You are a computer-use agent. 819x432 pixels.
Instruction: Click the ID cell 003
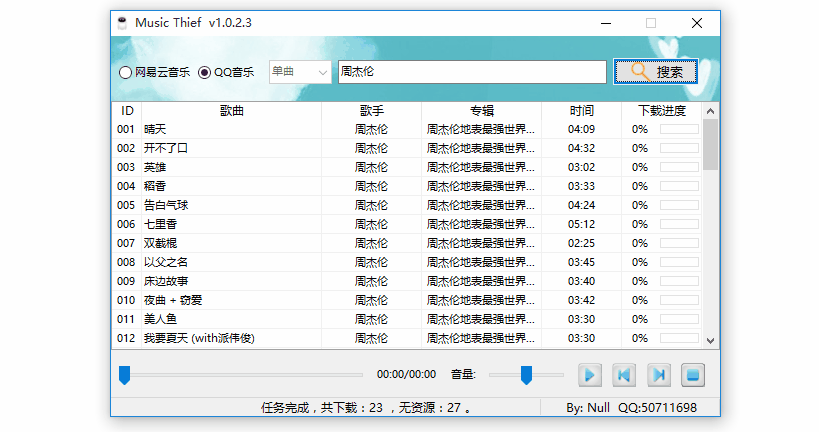(126, 167)
